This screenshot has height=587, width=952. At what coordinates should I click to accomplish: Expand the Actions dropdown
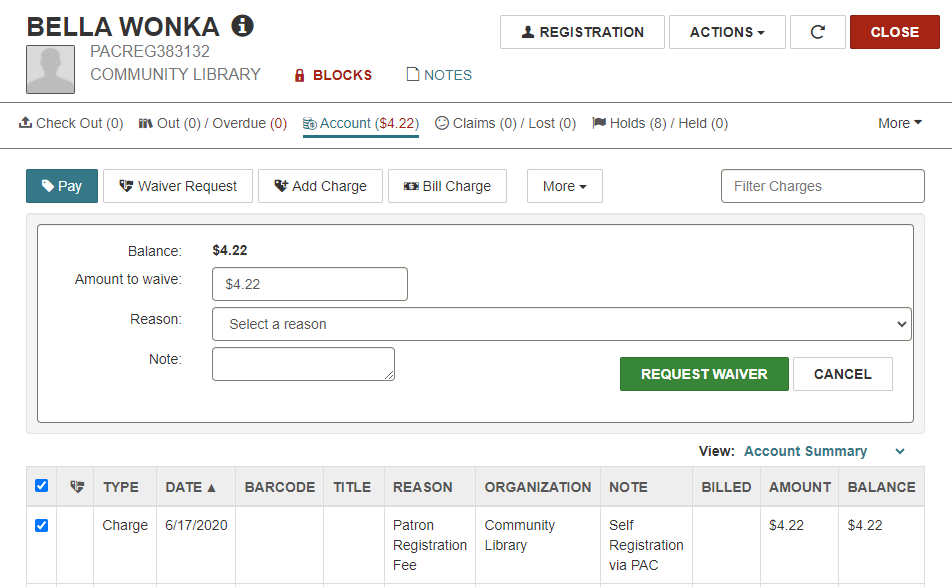(727, 32)
